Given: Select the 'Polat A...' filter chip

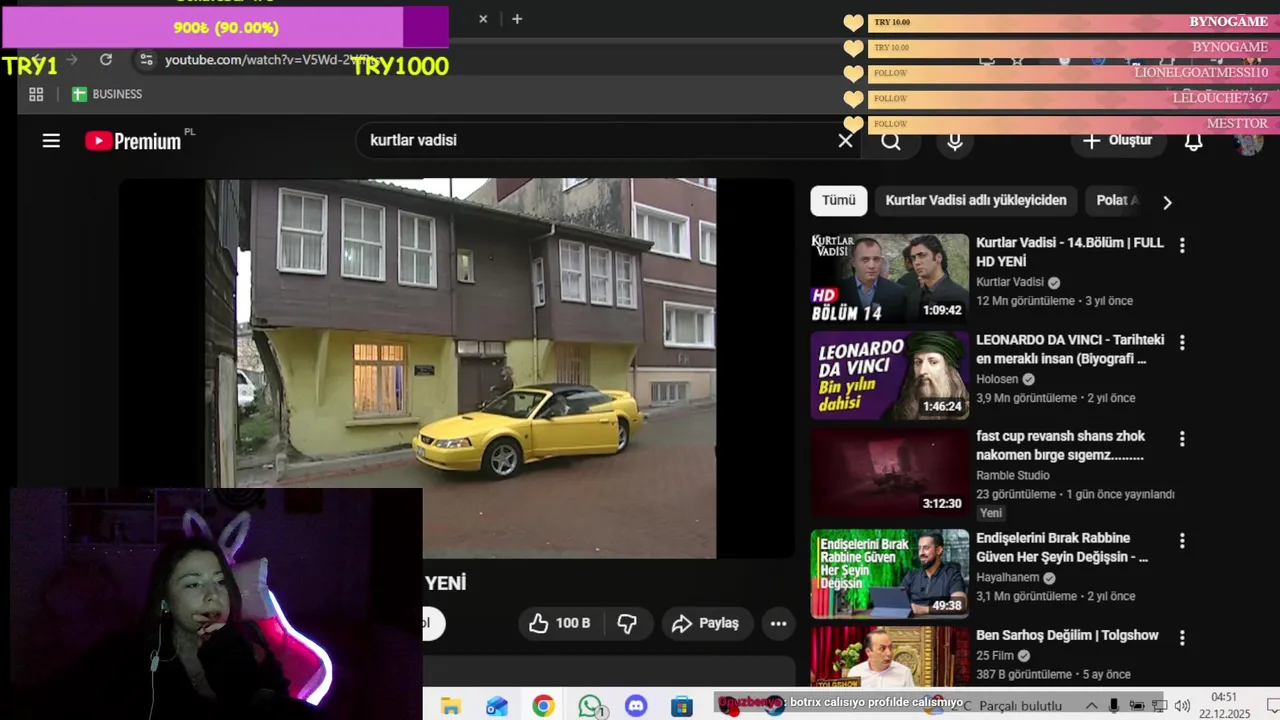Looking at the screenshot, I should point(1117,200).
